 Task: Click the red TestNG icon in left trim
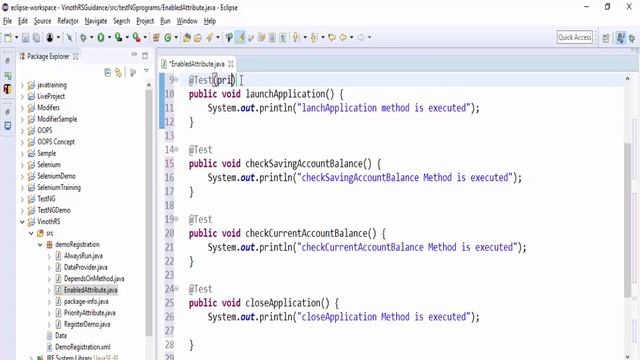[x=7, y=89]
